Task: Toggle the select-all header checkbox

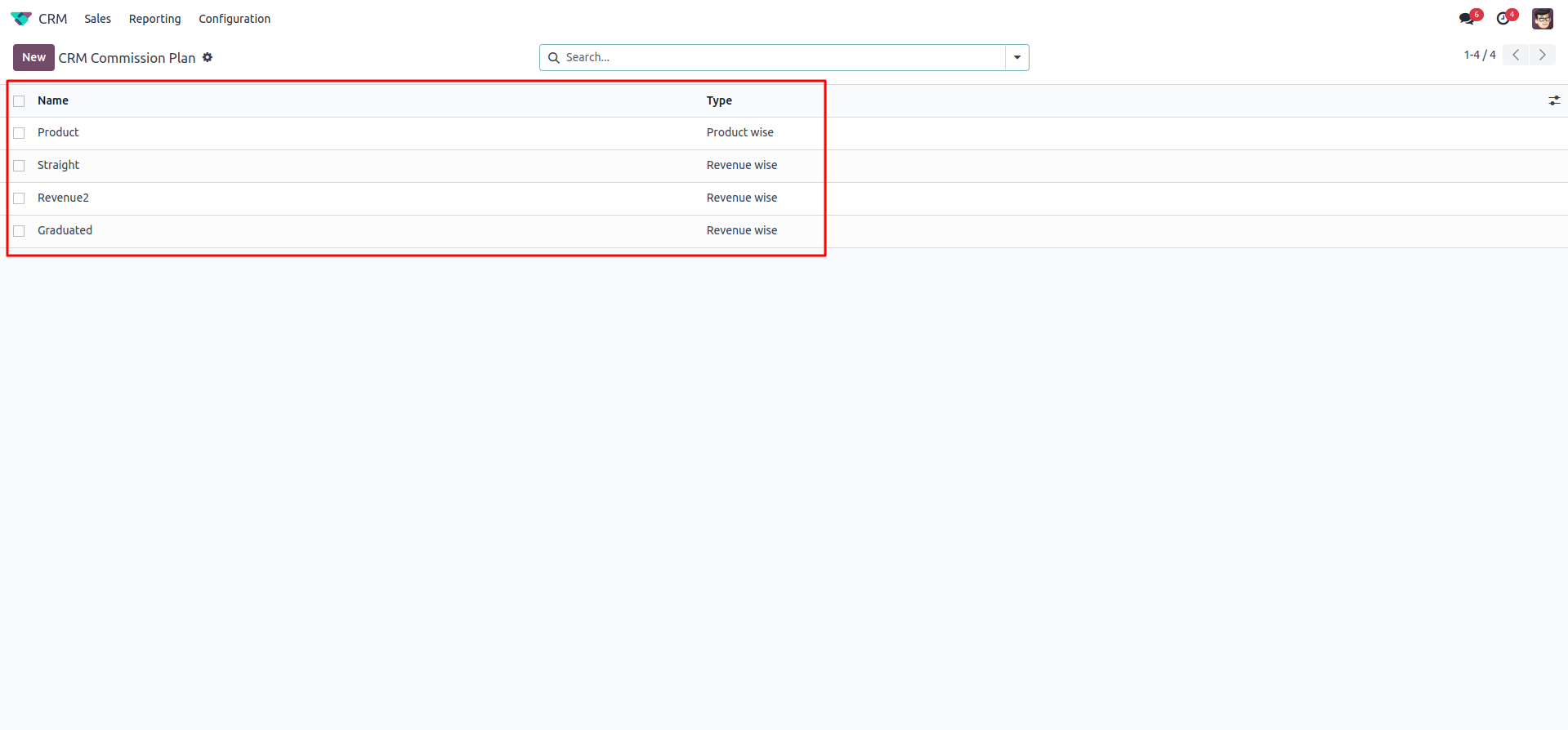Action: (x=19, y=101)
